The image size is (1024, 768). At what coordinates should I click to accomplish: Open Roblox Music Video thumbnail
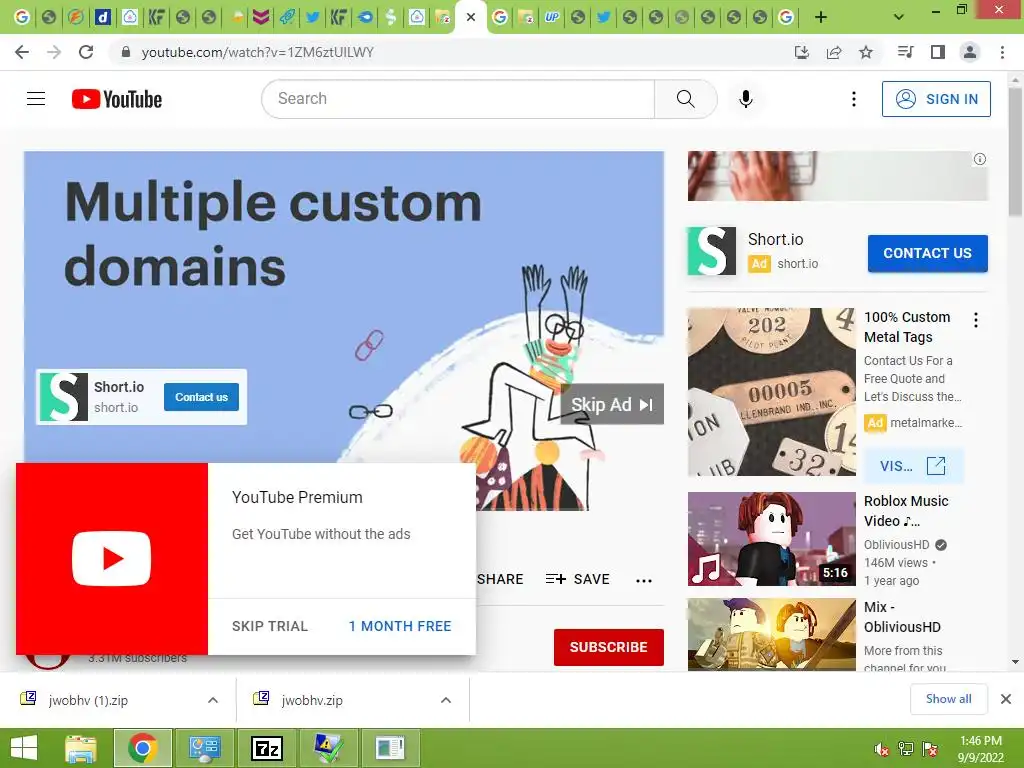coord(771,539)
